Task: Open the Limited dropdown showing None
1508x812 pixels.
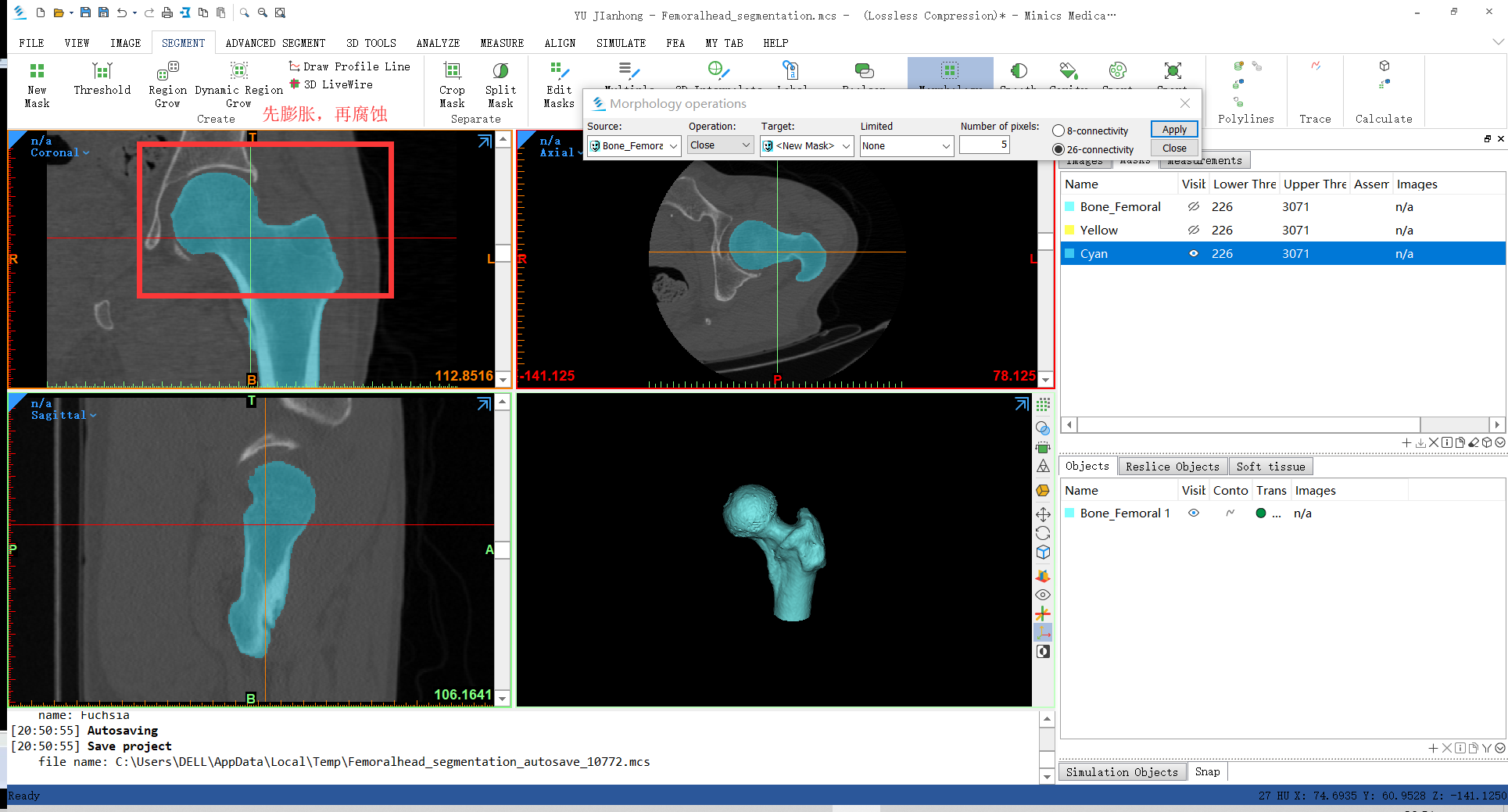Action: coord(907,146)
